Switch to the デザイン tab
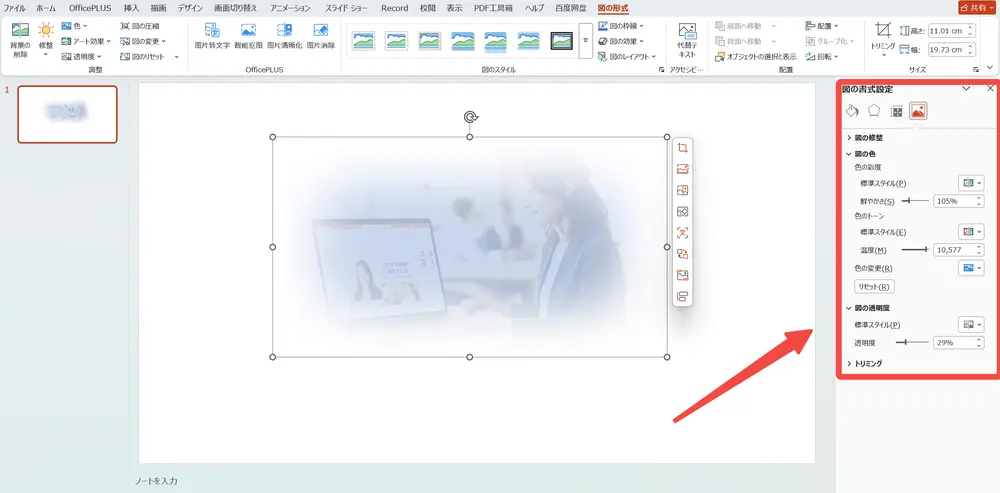 point(190,8)
